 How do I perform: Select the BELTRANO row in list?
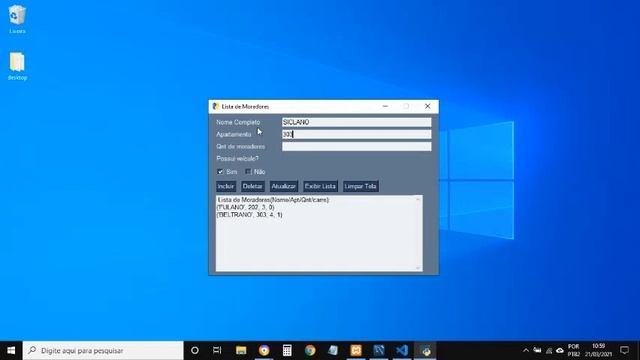click(249, 215)
